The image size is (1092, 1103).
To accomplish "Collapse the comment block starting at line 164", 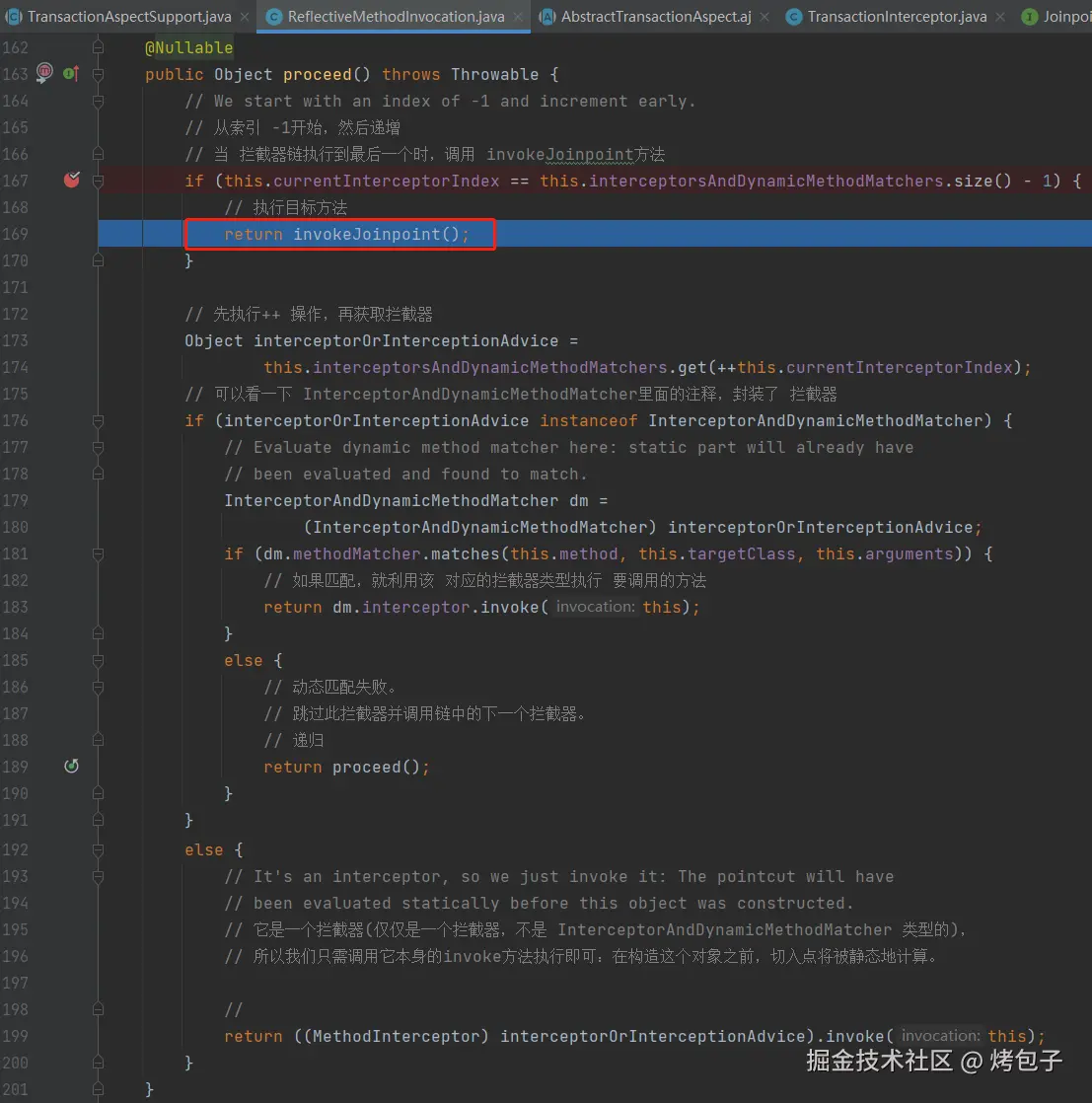I will (98, 101).
